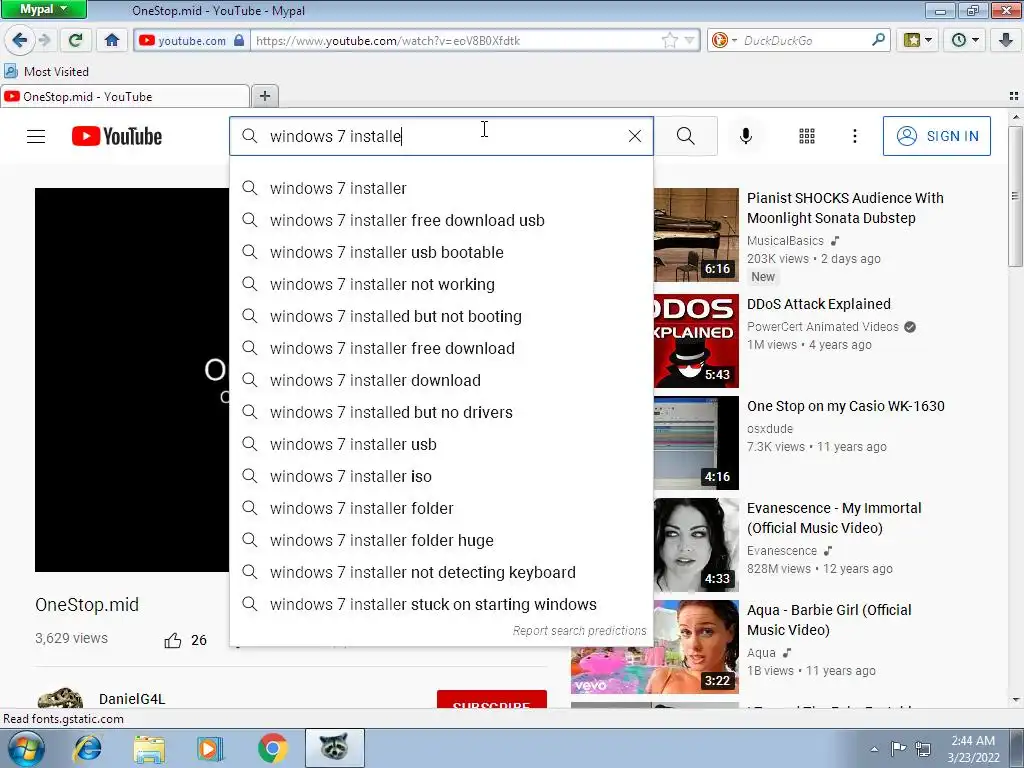The height and width of the screenshot is (768, 1024).
Task: Open the downloads arrow button
Action: click(x=1006, y=40)
